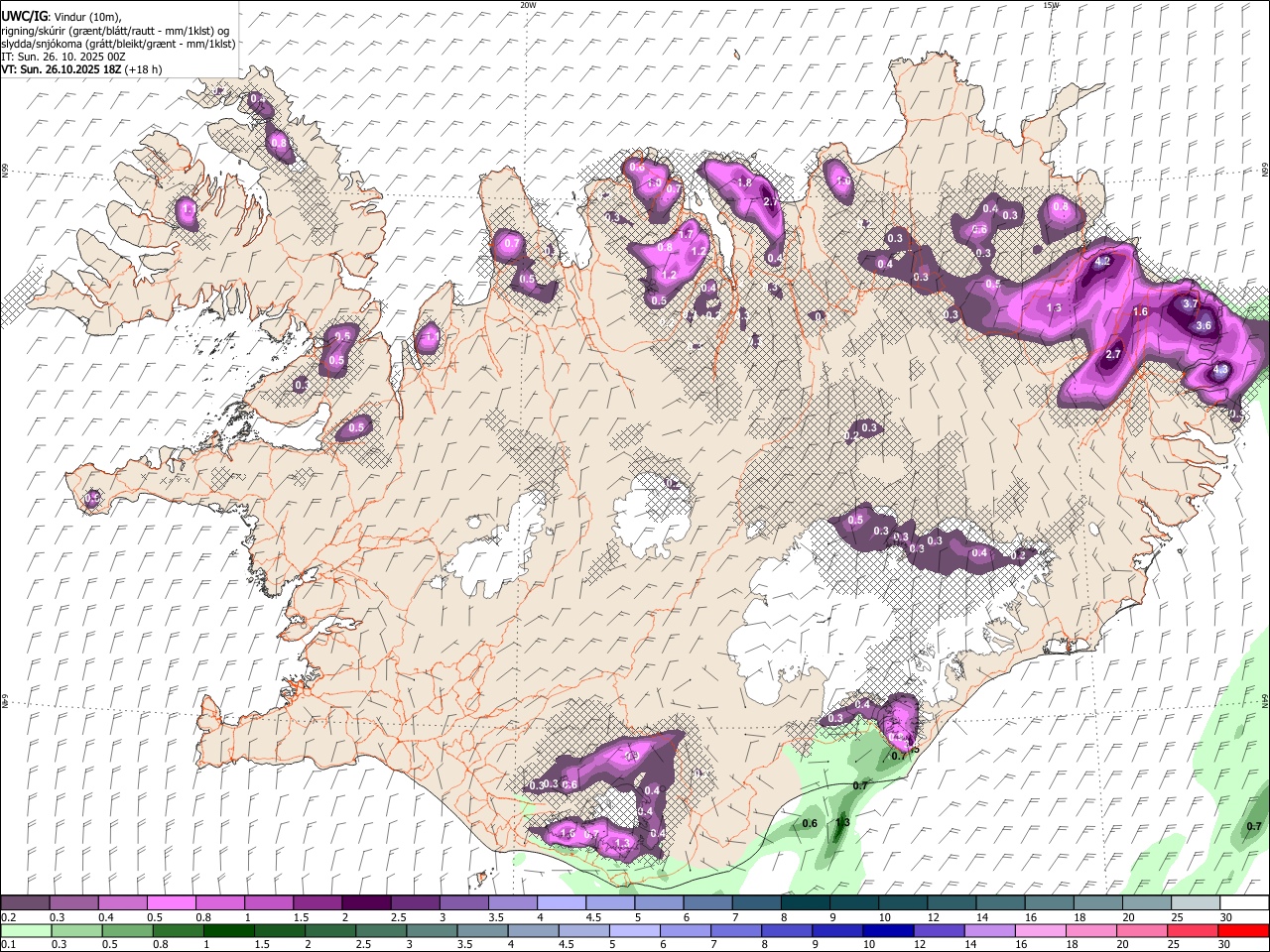Click the 'VT: Sun. 26.10.2025 18Z' valid time

[61, 69]
